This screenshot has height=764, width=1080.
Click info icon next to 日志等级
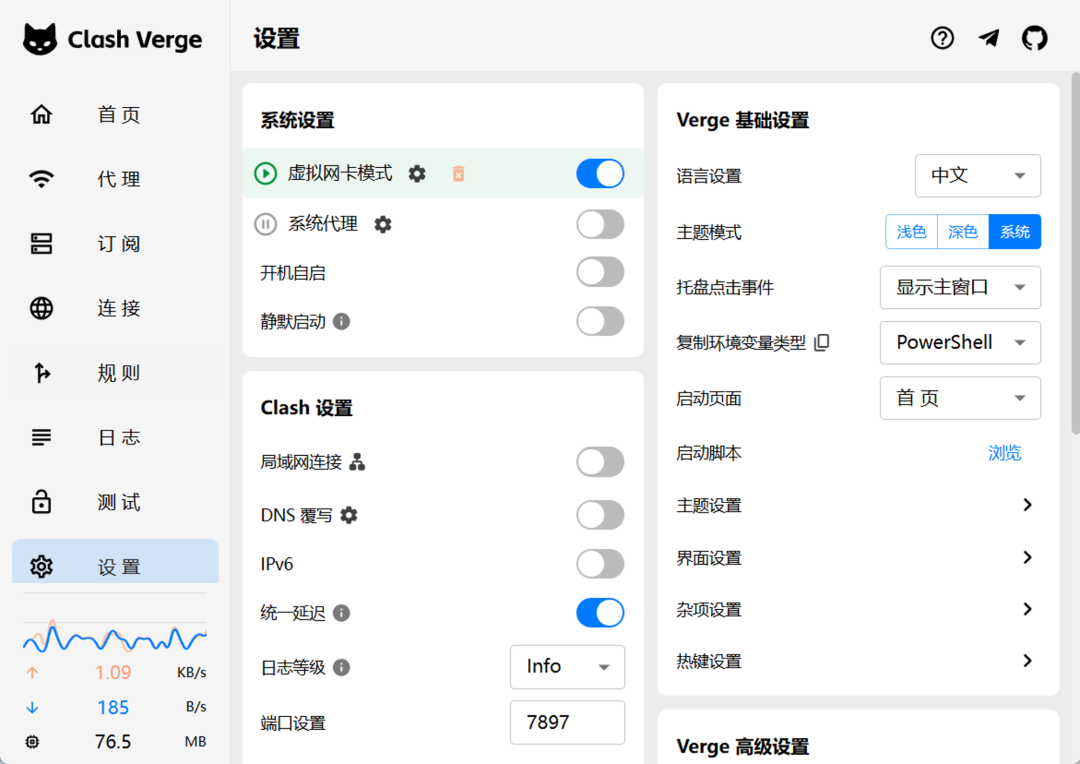(x=342, y=667)
